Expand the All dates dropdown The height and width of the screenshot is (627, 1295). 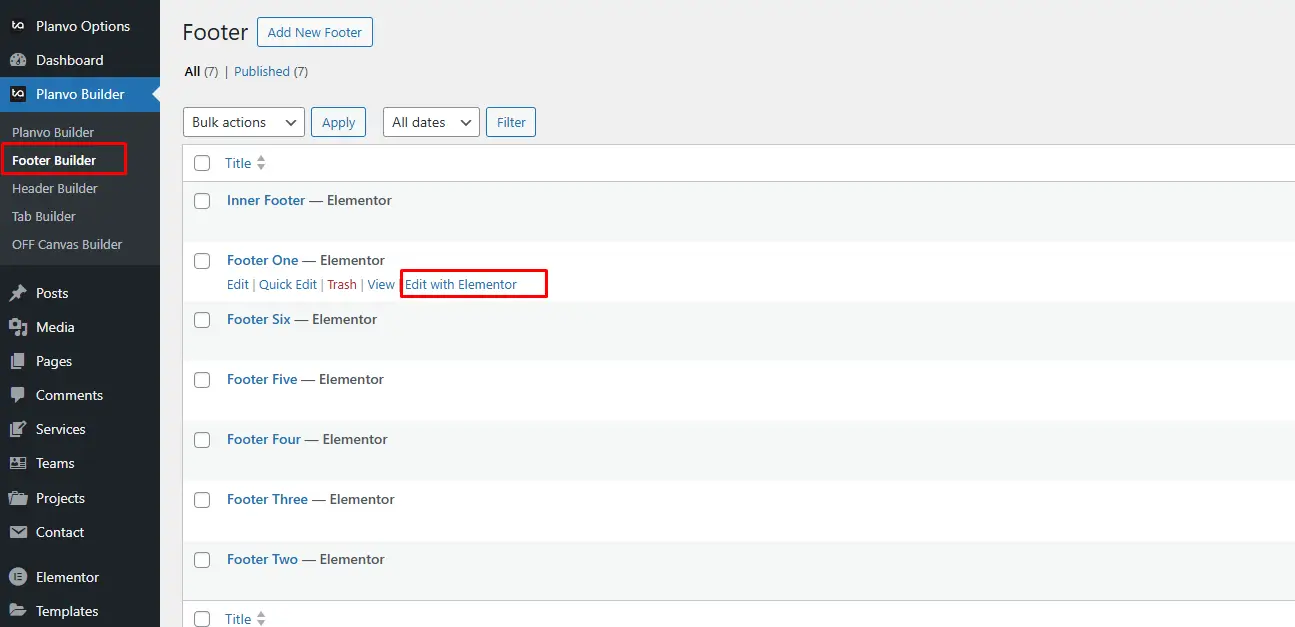point(431,122)
